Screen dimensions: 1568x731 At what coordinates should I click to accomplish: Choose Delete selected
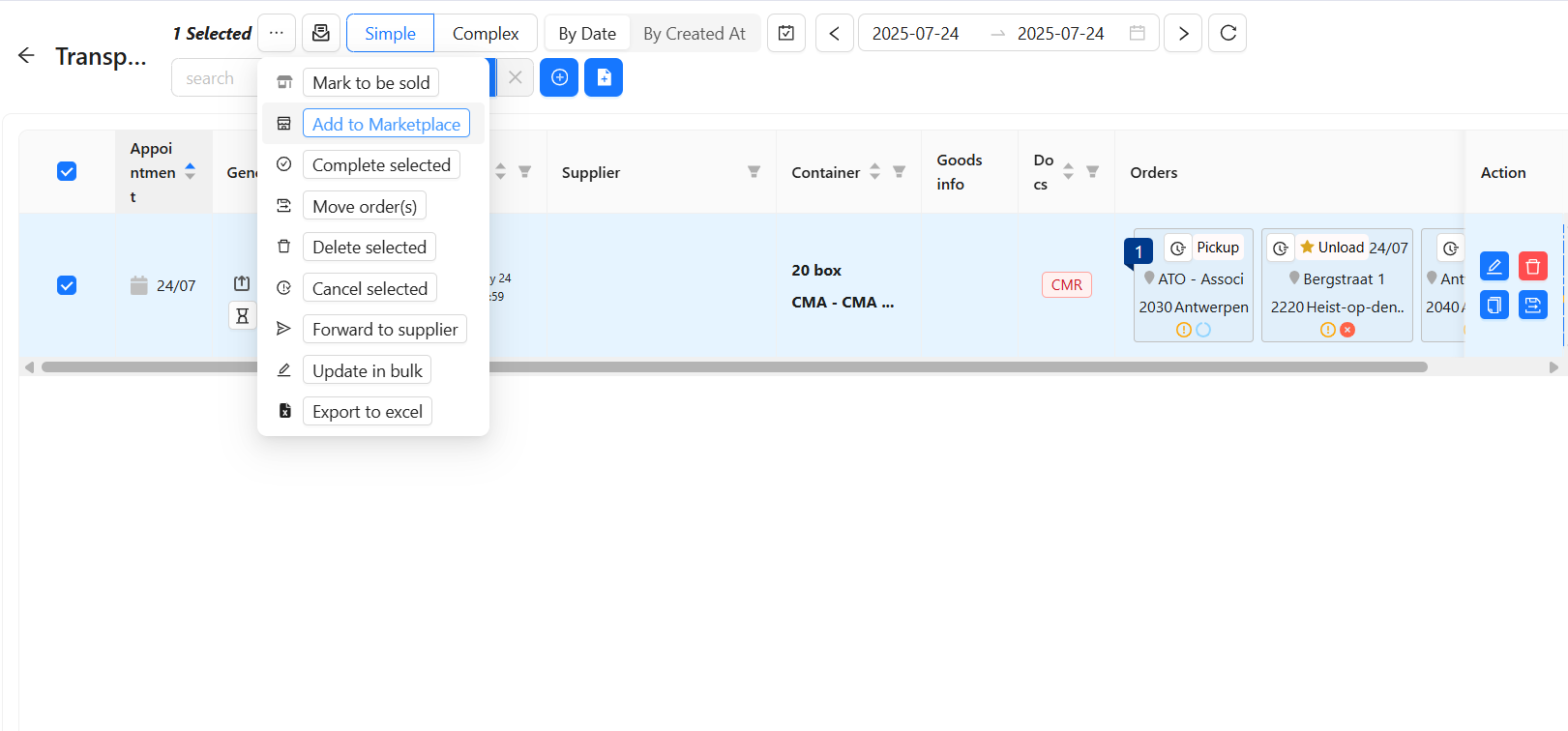[x=370, y=247]
